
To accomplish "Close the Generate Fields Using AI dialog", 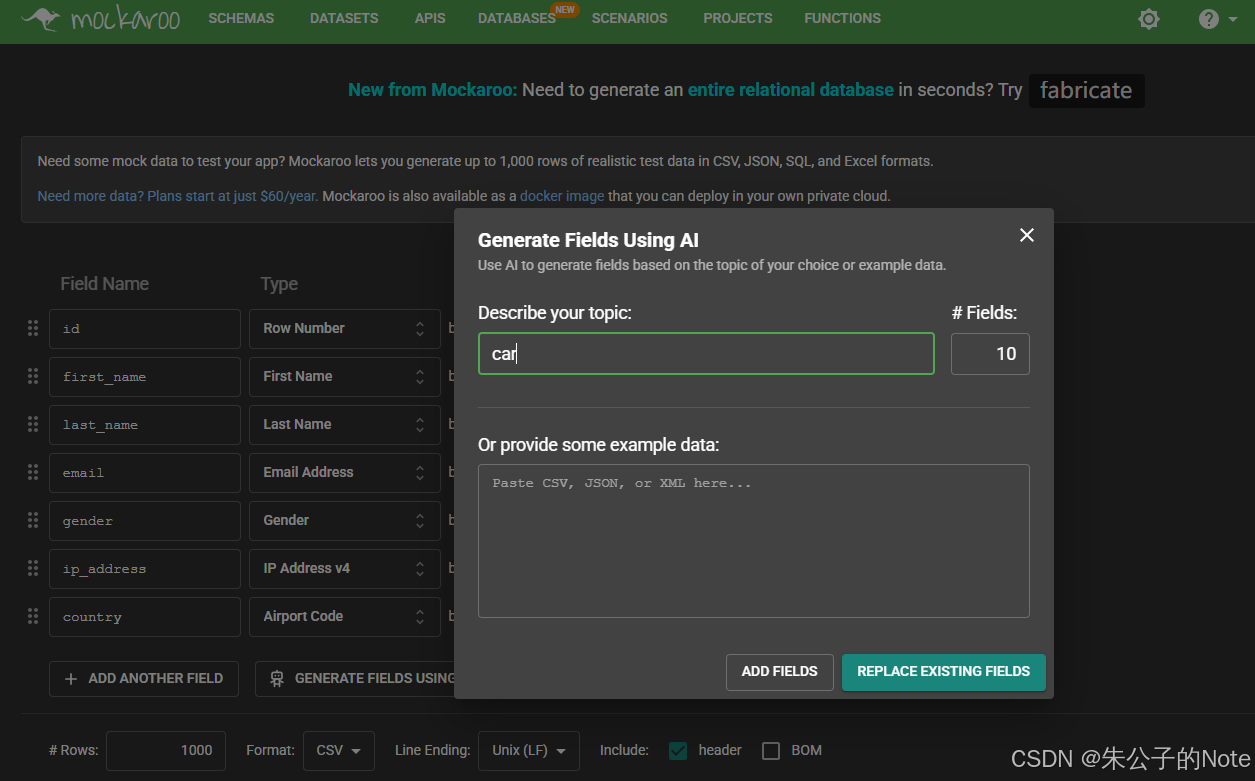I will tap(1026, 235).
